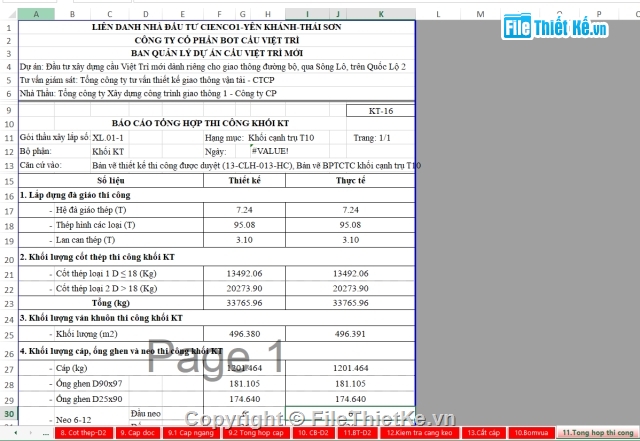Select the 'Cáp (kg)' label cell

pos(71,368)
